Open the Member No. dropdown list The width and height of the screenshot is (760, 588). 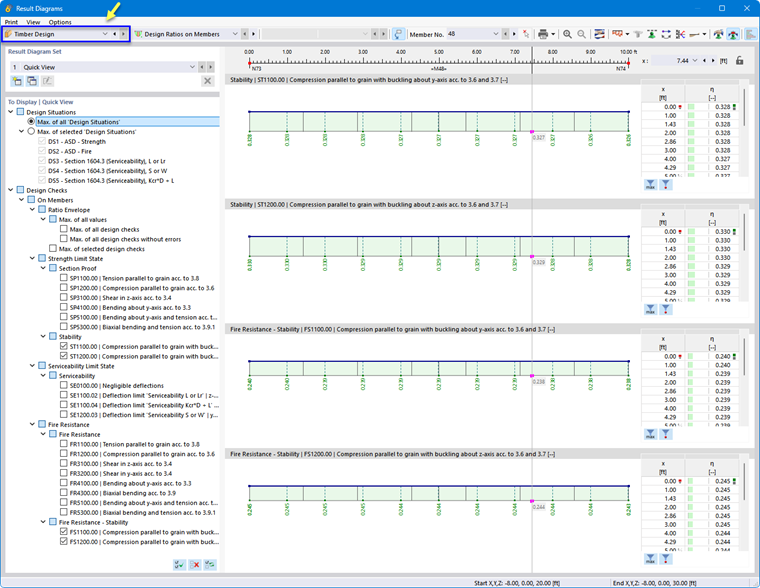pyautogui.click(x=495, y=34)
